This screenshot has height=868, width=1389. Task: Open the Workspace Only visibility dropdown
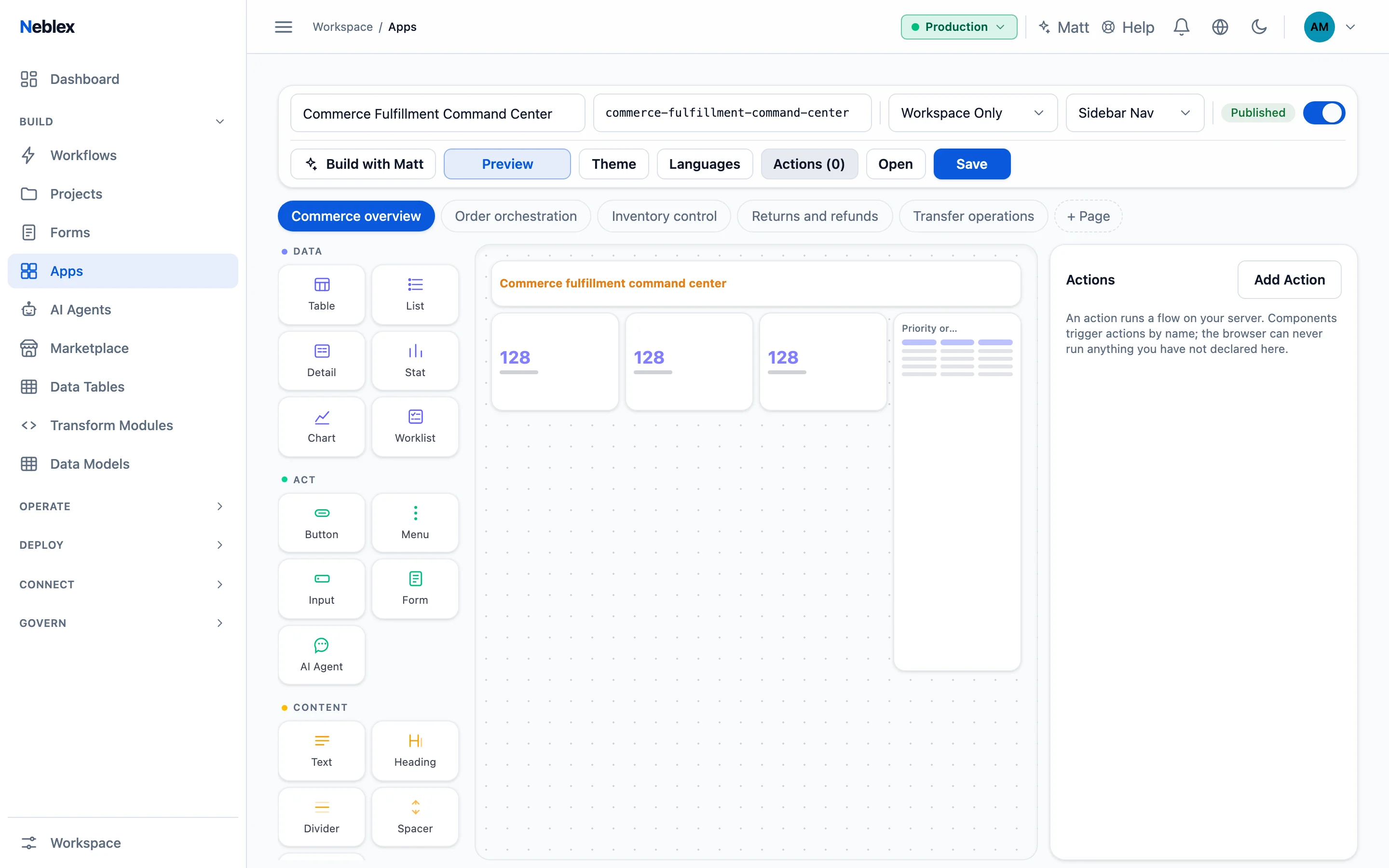pos(972,113)
